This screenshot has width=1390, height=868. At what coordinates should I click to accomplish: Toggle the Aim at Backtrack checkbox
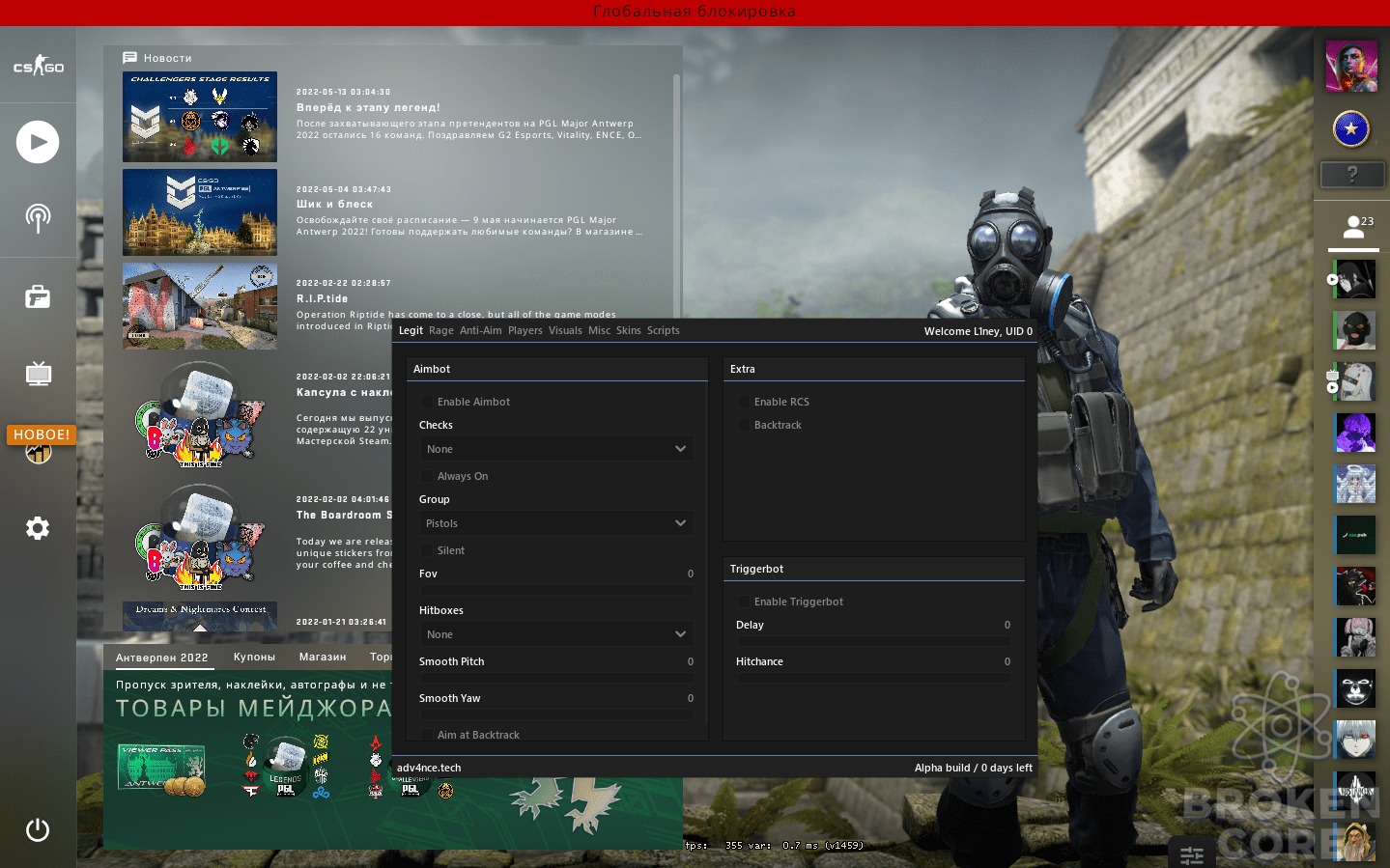point(427,735)
